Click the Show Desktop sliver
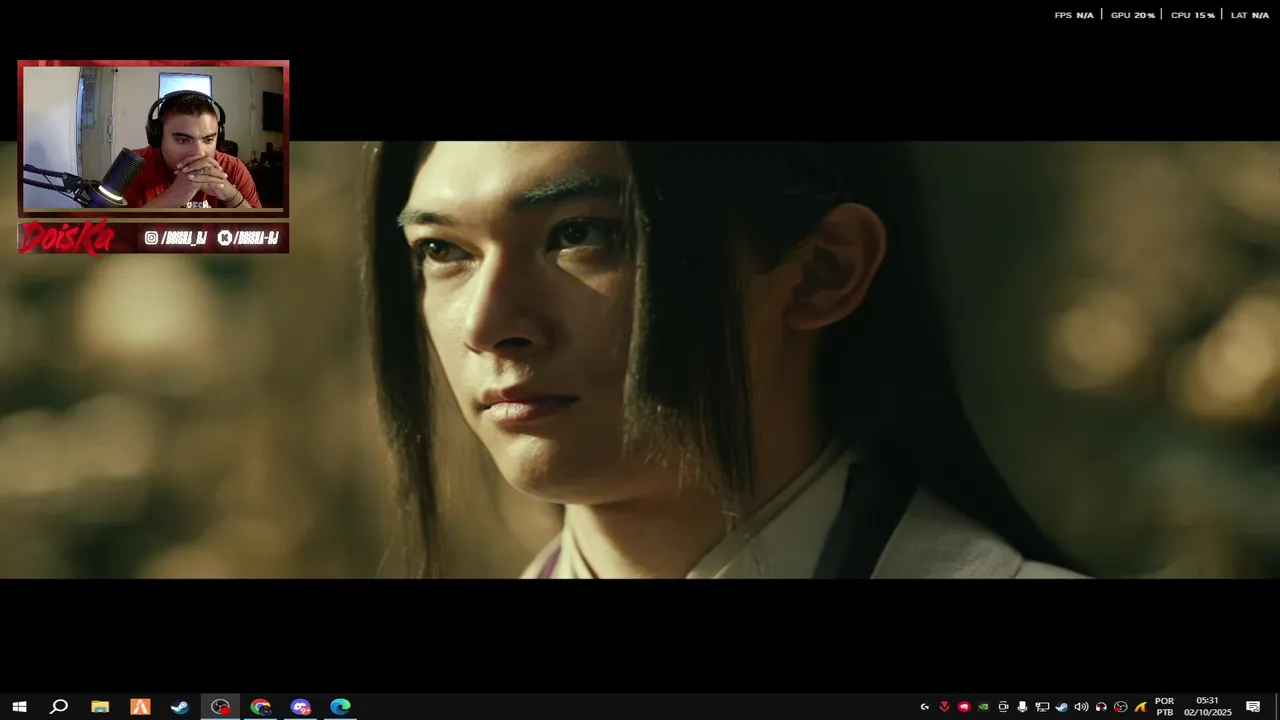Screen dimensions: 1280x720 pyautogui.click(x=1277, y=707)
